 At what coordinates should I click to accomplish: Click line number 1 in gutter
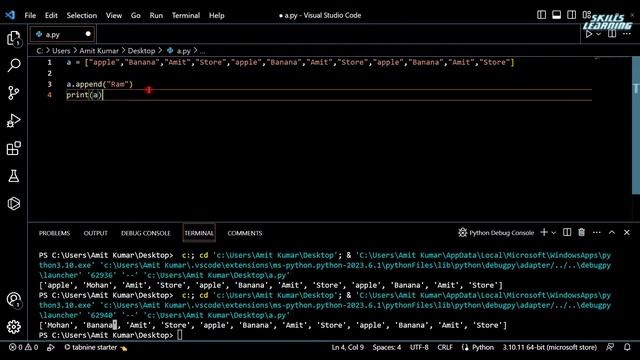click(x=49, y=62)
